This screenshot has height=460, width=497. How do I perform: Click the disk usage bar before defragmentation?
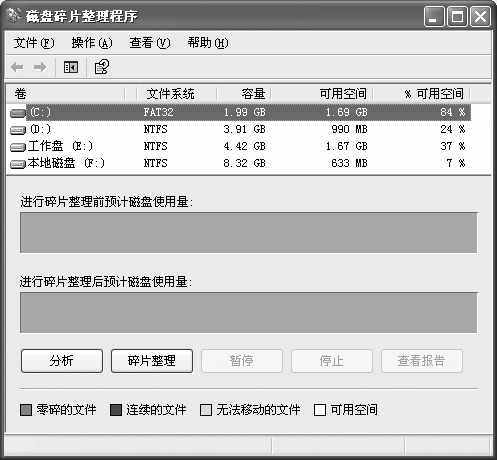249,233
